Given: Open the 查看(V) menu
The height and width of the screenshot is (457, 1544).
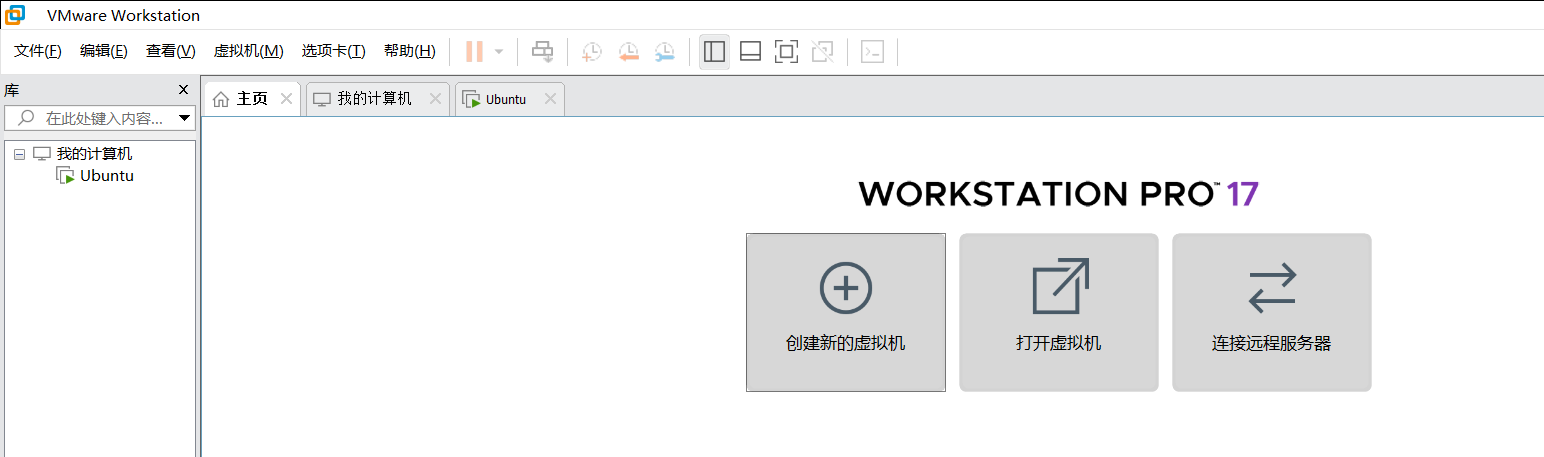Looking at the screenshot, I should [x=170, y=51].
